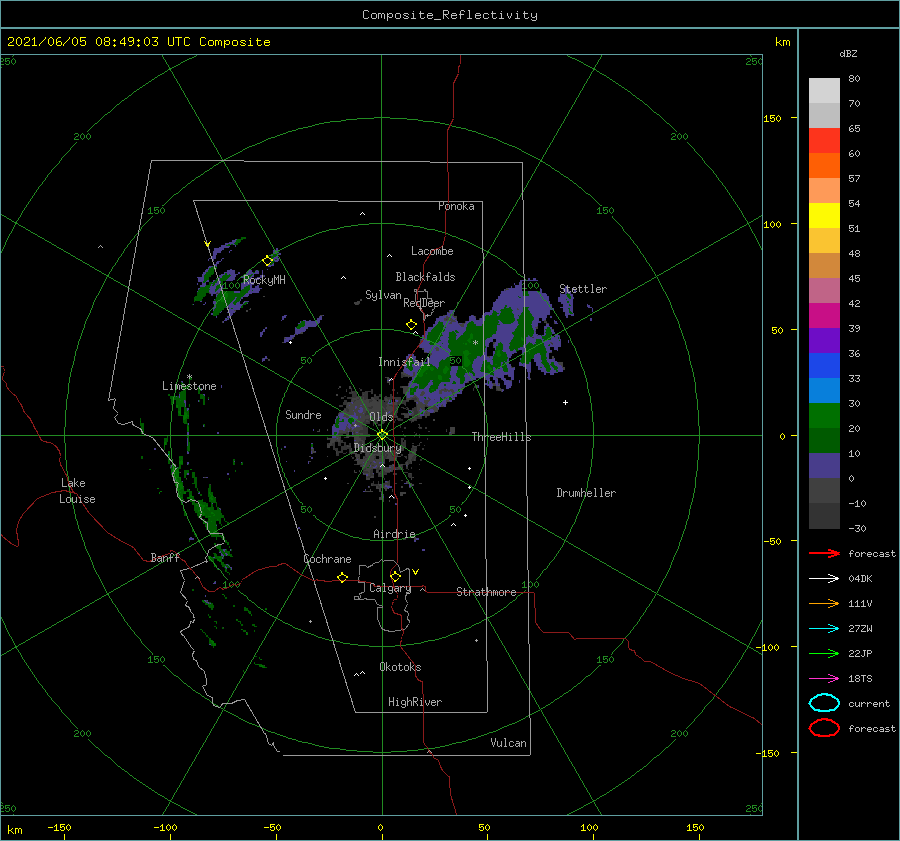Click the Innisfail label
Screen dimensions: 900x841
[x=404, y=362]
